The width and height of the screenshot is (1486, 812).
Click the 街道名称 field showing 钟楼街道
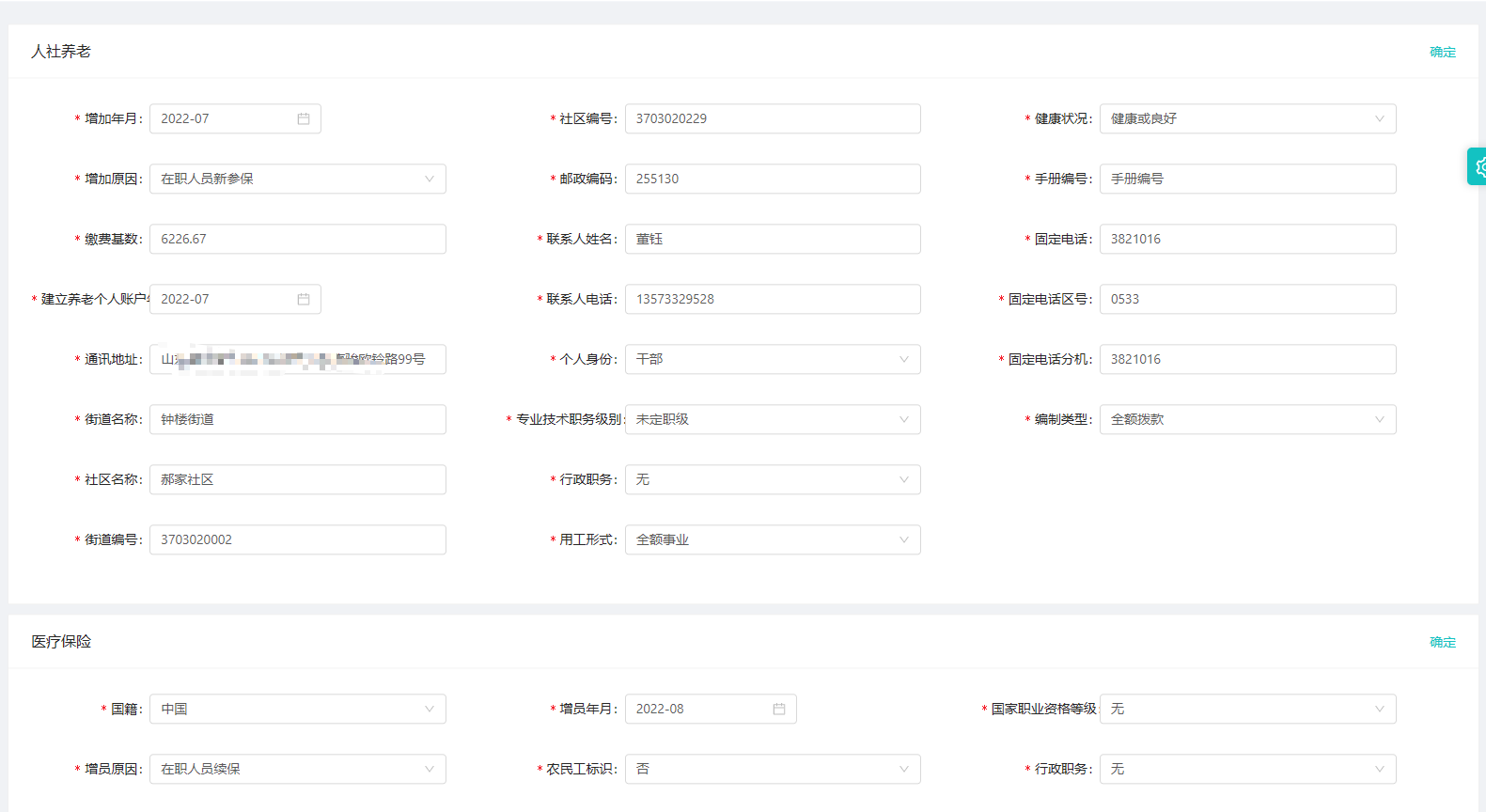[298, 419]
